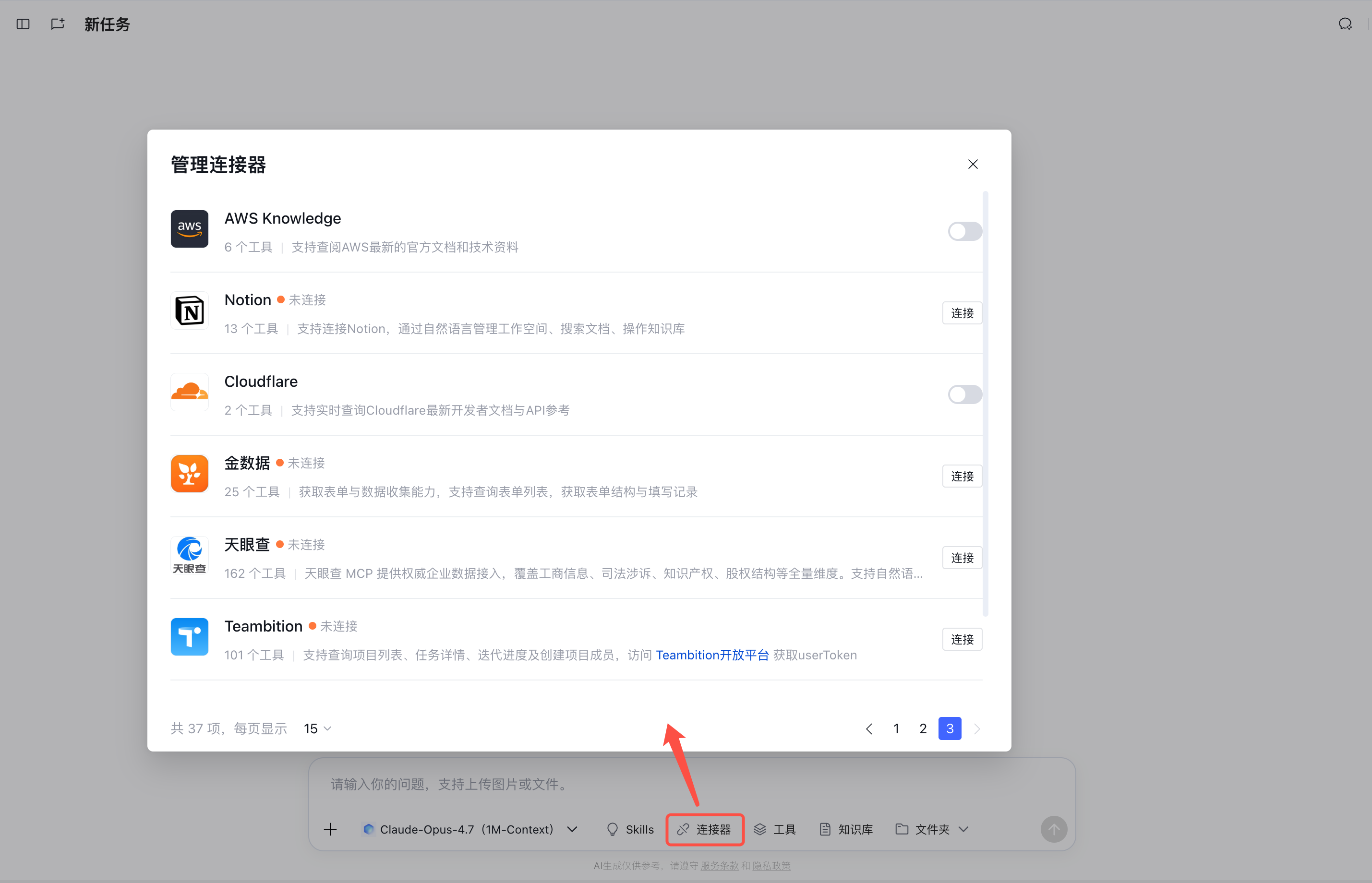Open 连接器 in the input toolbar
The width and height of the screenshot is (1372, 883).
click(x=704, y=829)
